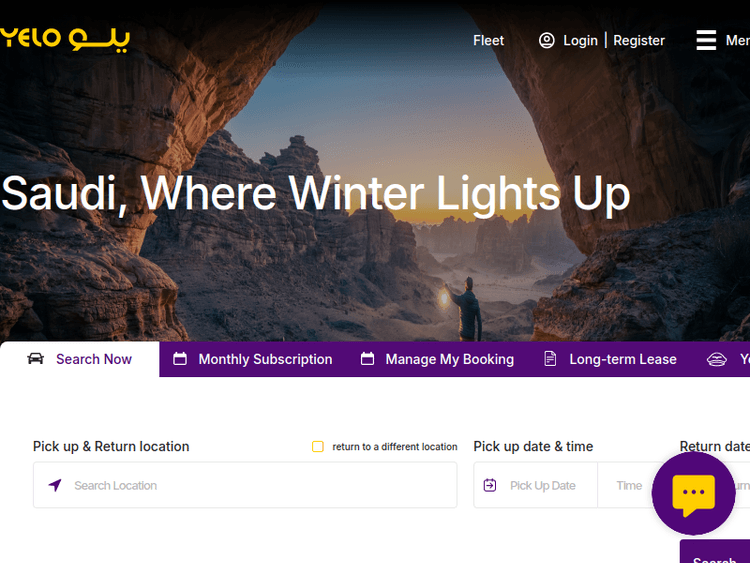
Task: Click the car icon after Long-term Lease
Action: [717, 359]
